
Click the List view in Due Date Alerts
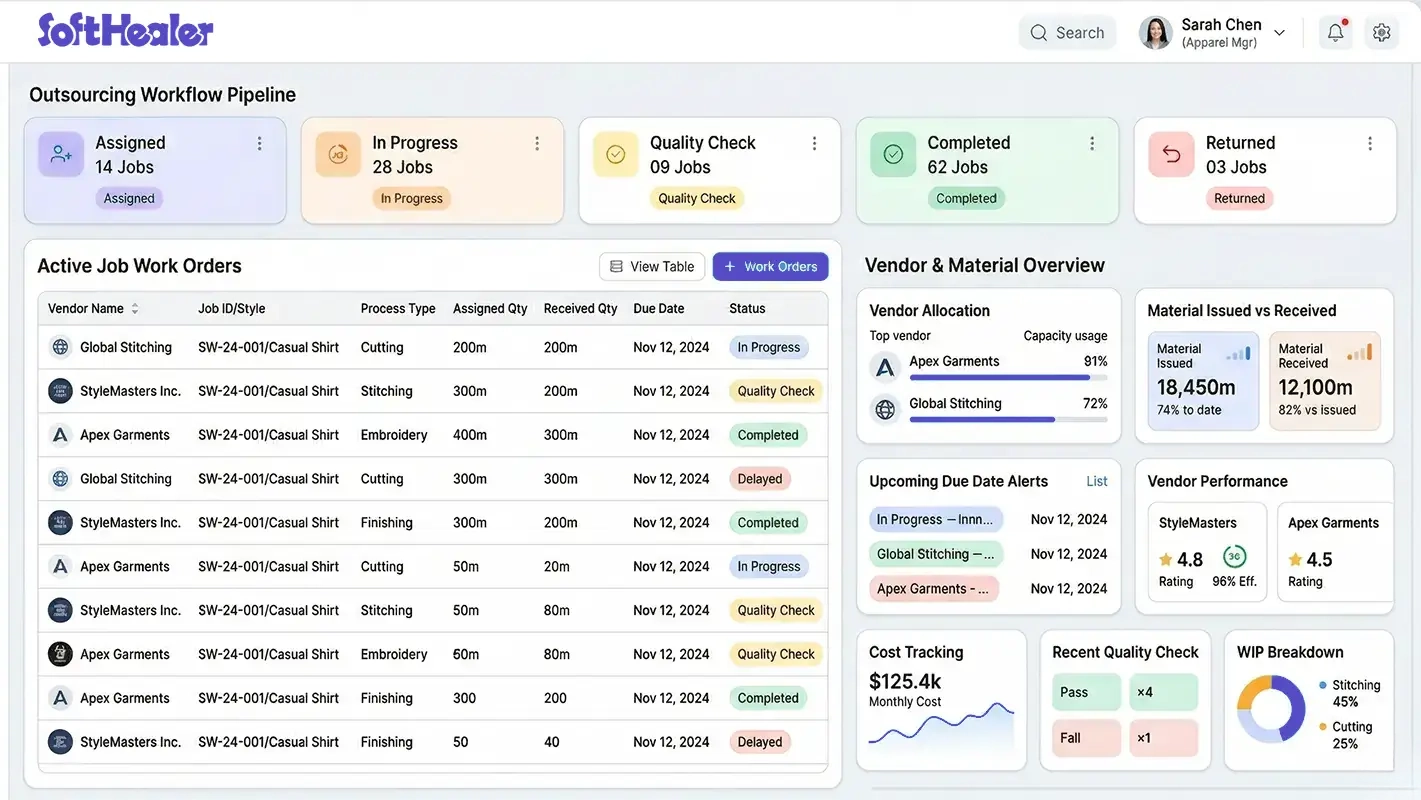(1097, 481)
